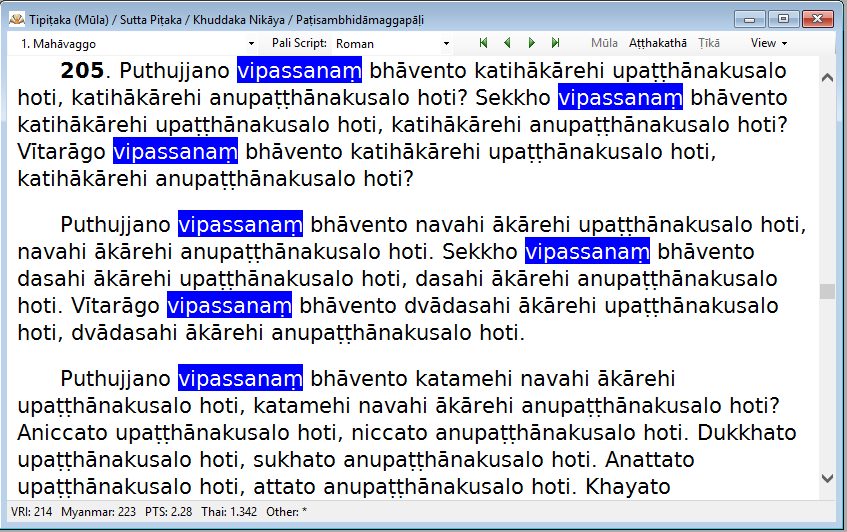
Task: Open the Aṭṭhakathā commentary
Action: (657, 43)
